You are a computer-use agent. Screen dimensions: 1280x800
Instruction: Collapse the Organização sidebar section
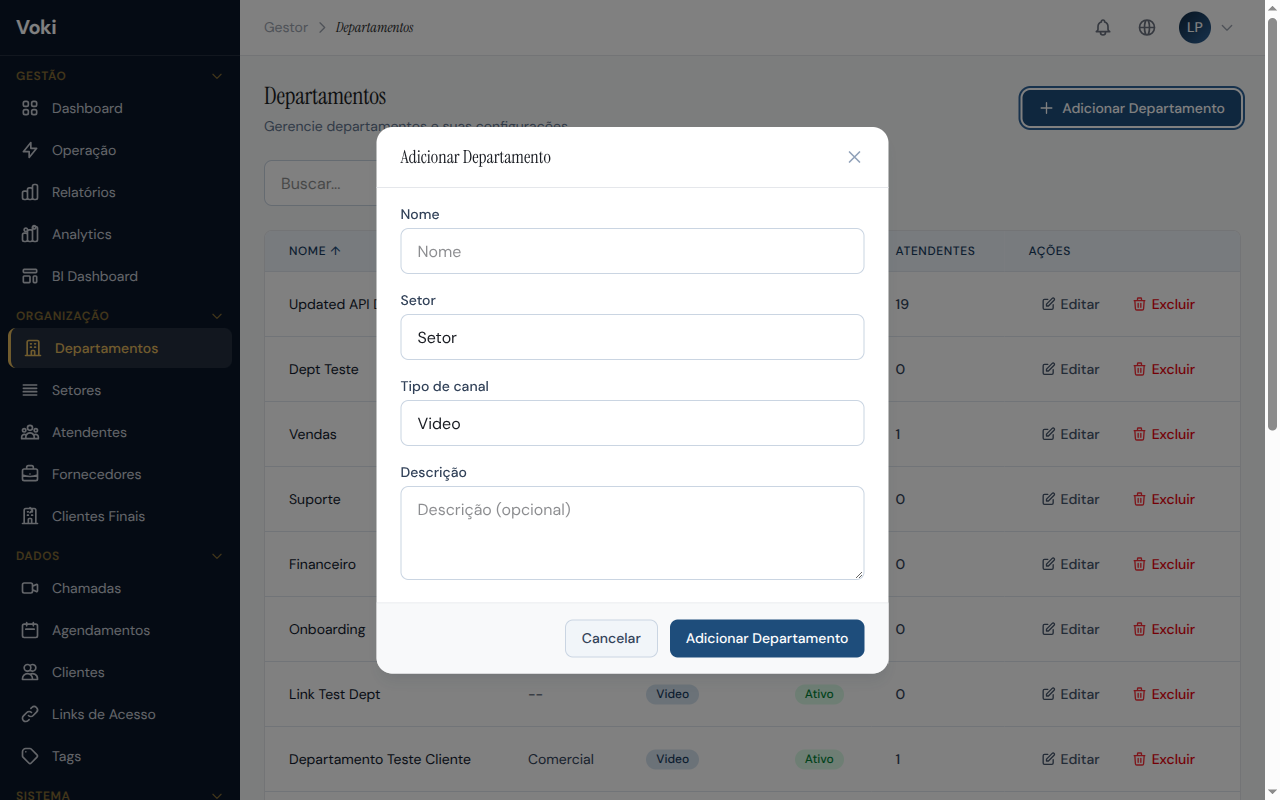[x=217, y=316]
